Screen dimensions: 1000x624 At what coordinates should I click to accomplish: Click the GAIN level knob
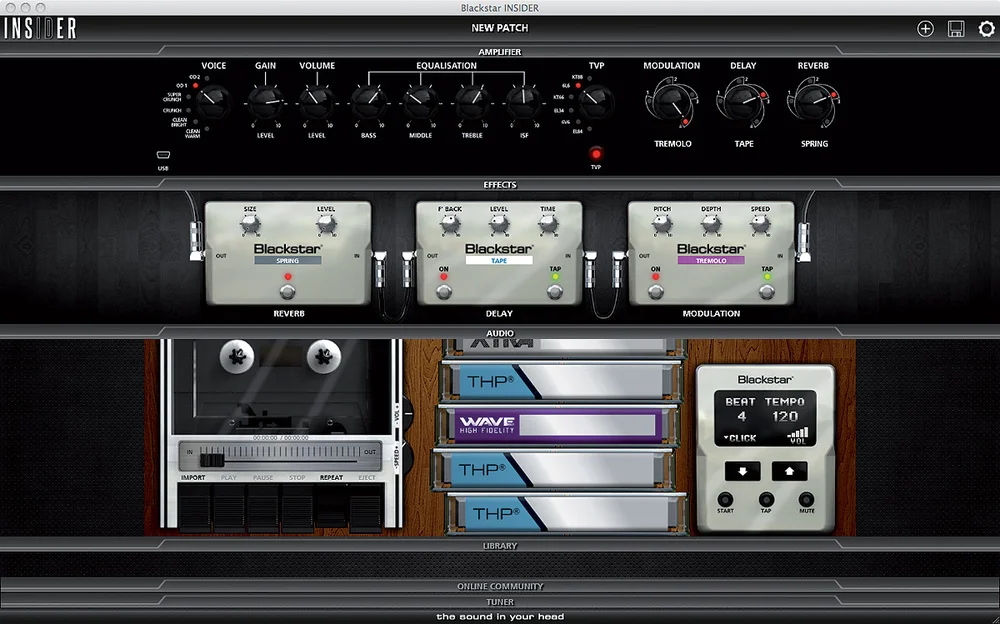pyautogui.click(x=265, y=102)
